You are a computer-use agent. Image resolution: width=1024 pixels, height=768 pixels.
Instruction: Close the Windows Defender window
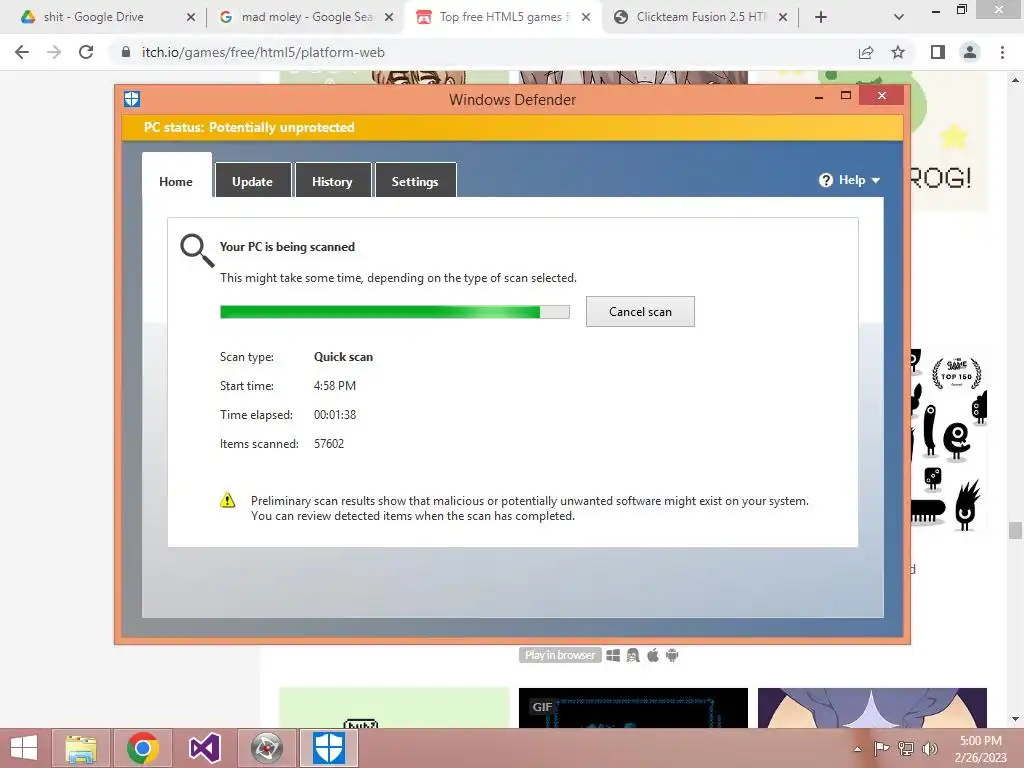[x=882, y=95]
